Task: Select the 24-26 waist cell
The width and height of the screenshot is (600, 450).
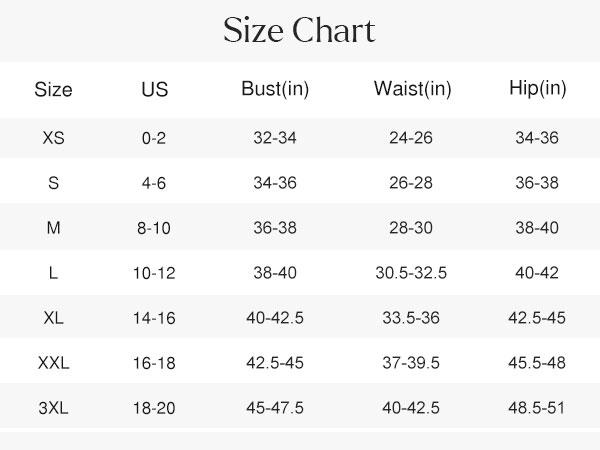Action: point(411,138)
